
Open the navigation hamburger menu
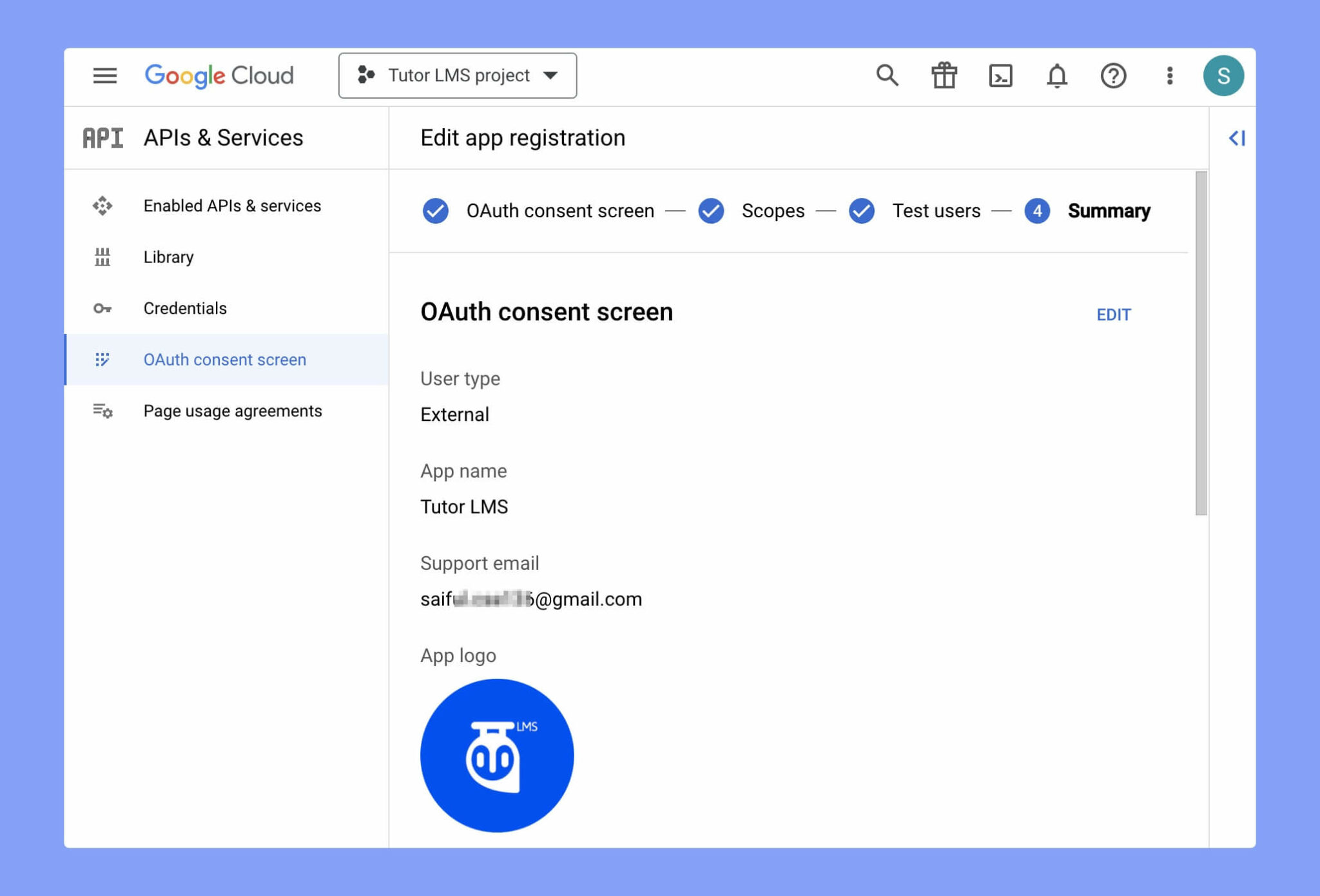pyautogui.click(x=104, y=75)
